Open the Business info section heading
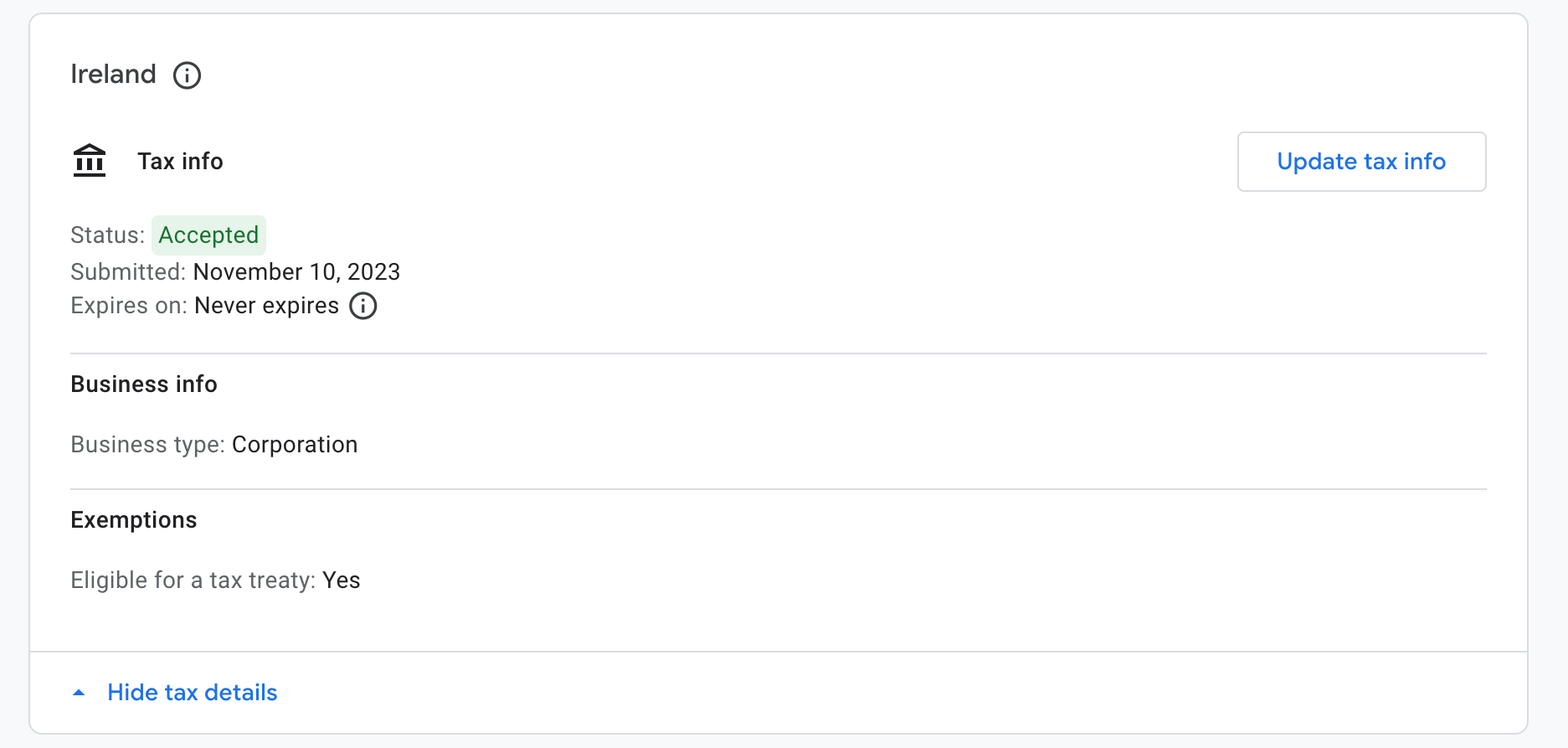The width and height of the screenshot is (1568, 748). coord(143,384)
